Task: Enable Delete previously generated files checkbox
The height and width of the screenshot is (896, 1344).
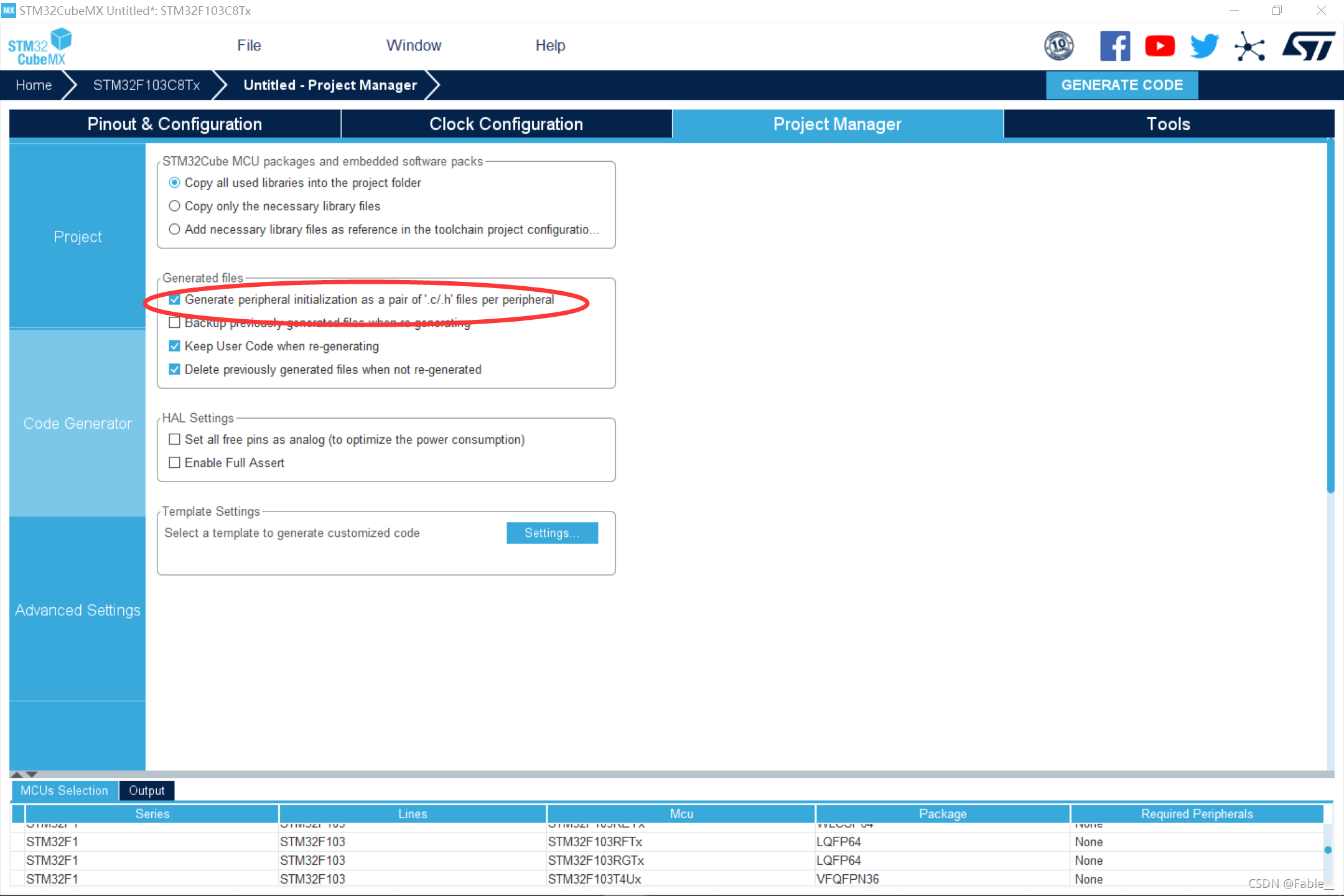Action: 175,369
